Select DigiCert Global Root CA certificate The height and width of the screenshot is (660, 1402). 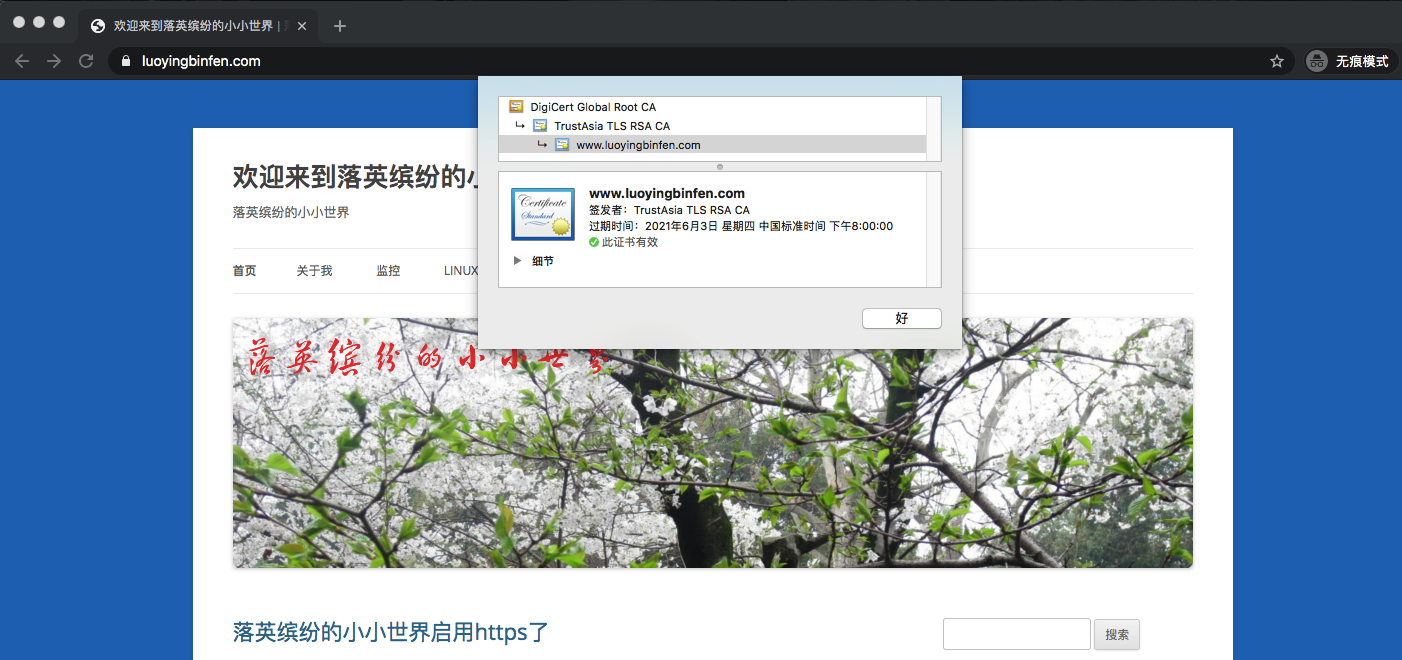point(593,107)
